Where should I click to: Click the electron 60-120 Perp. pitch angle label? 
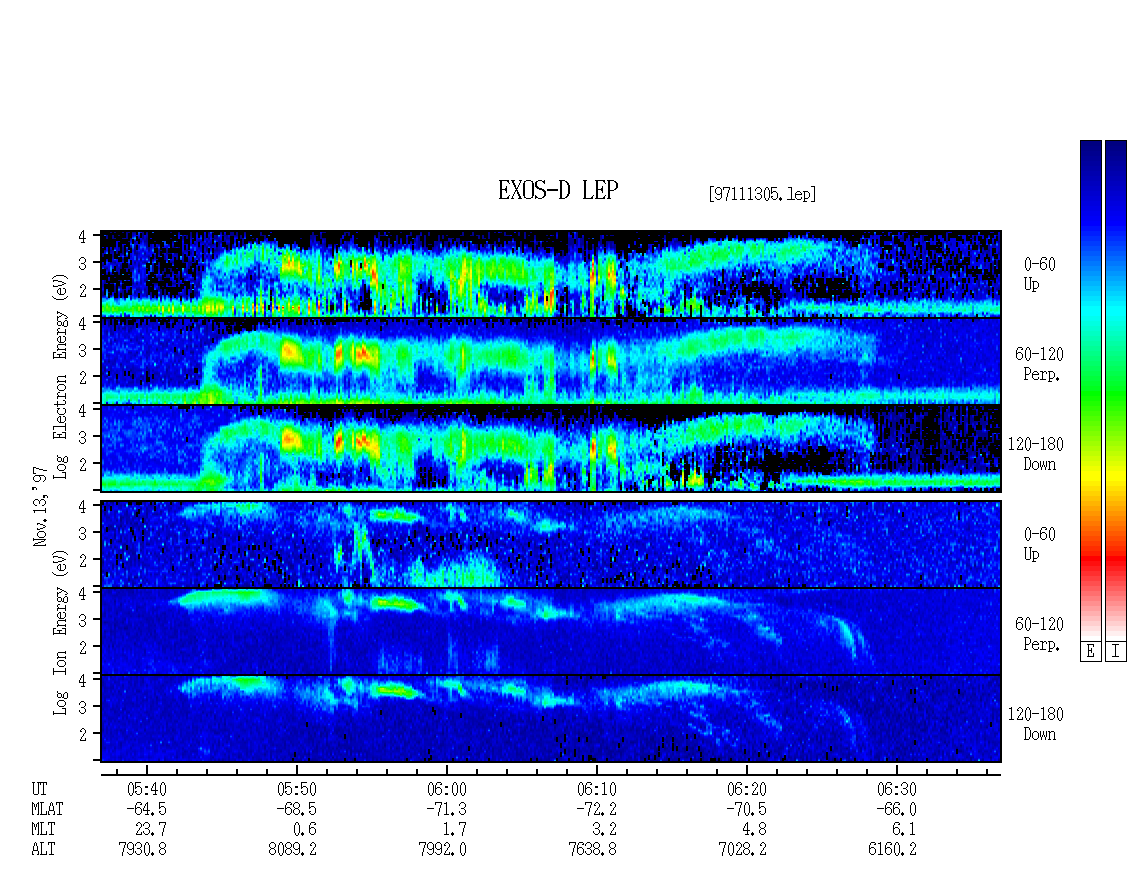(x=1039, y=364)
